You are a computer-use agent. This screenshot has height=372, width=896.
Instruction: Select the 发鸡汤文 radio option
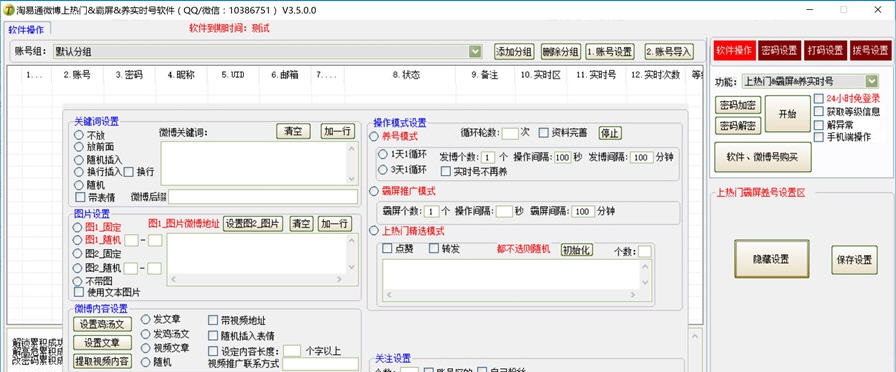[146, 334]
